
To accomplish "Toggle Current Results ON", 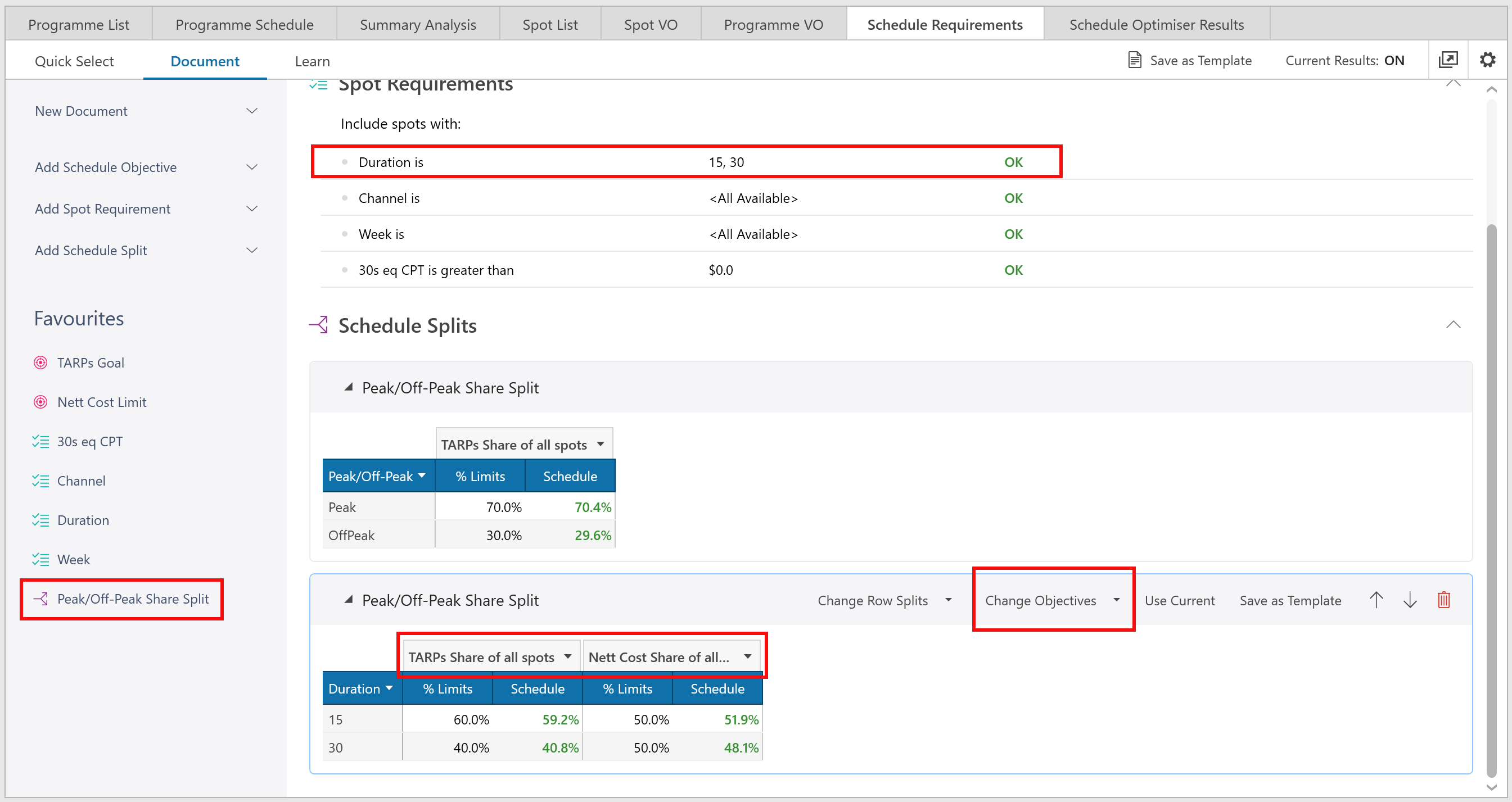I will (1344, 61).
